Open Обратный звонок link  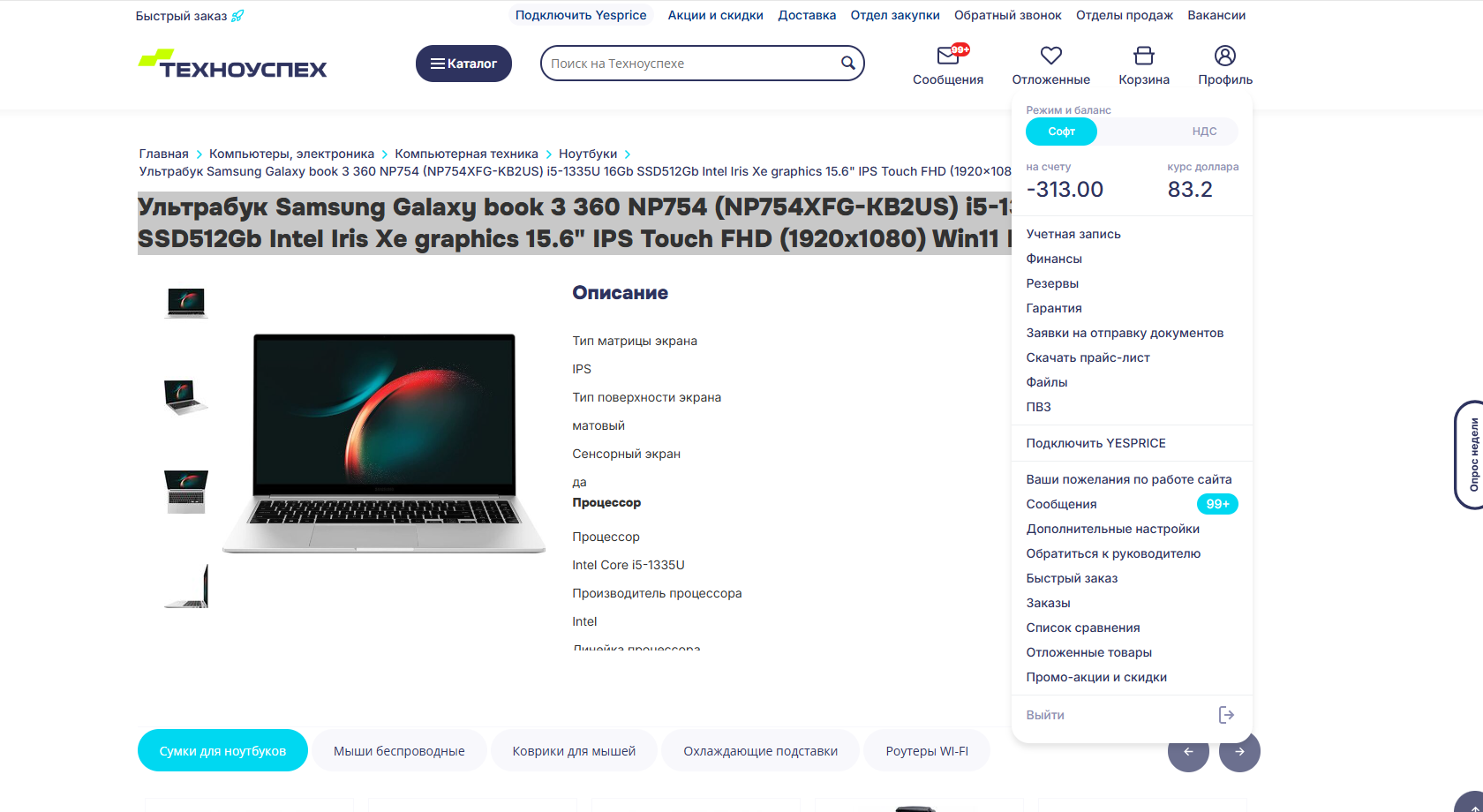[x=1008, y=15]
